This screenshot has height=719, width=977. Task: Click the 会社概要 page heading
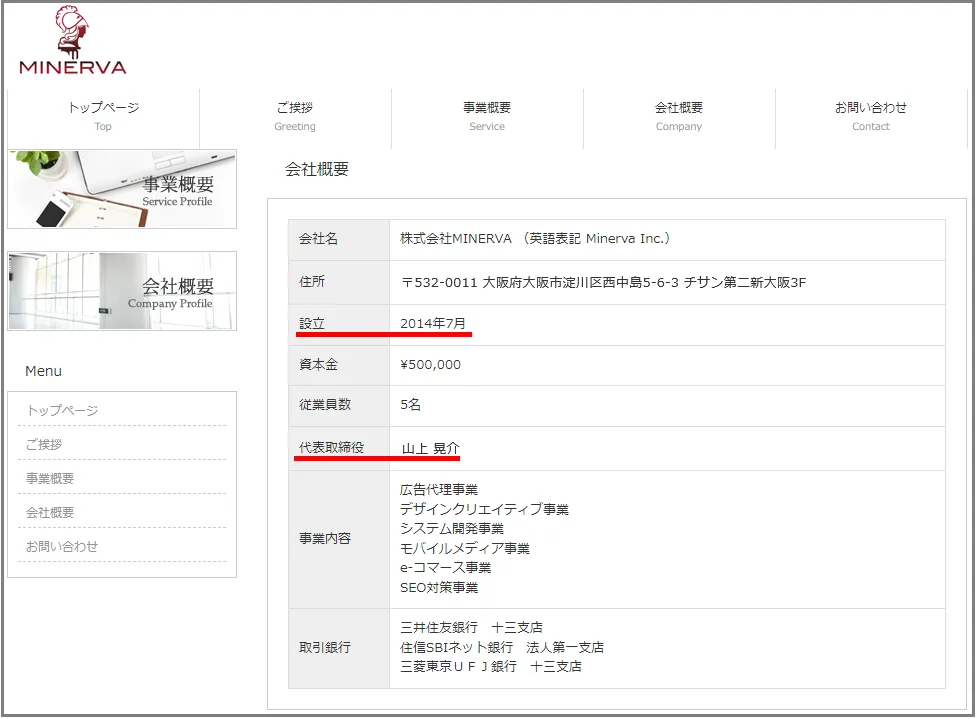(x=317, y=169)
